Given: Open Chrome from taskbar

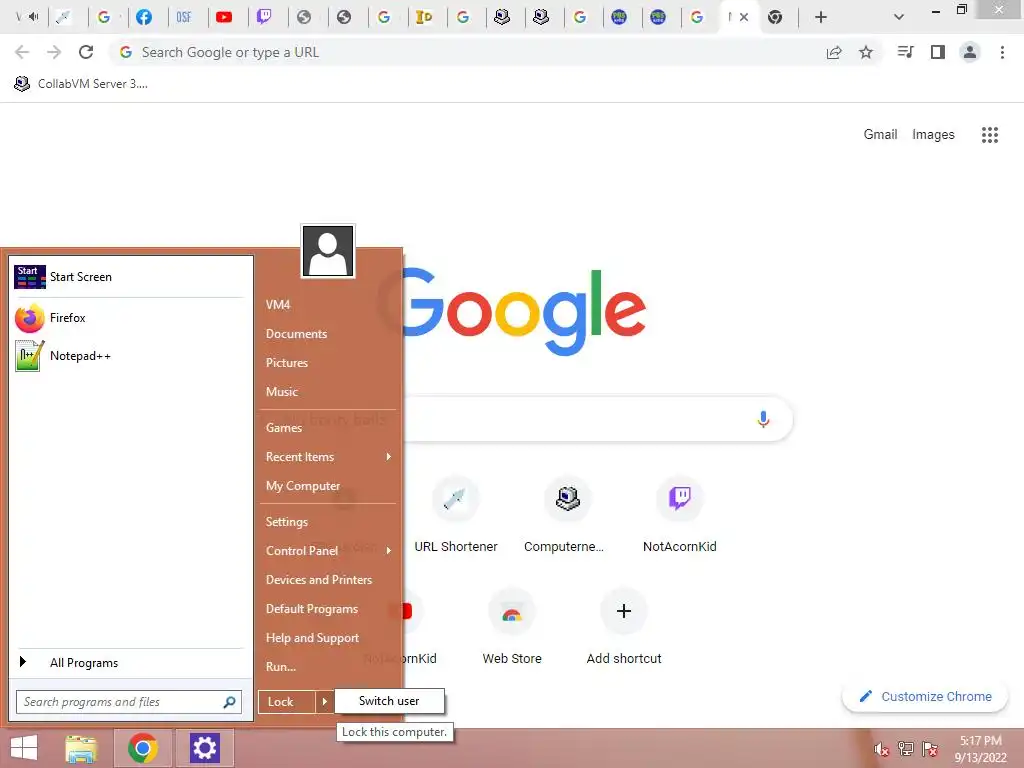Looking at the screenshot, I should 142,748.
